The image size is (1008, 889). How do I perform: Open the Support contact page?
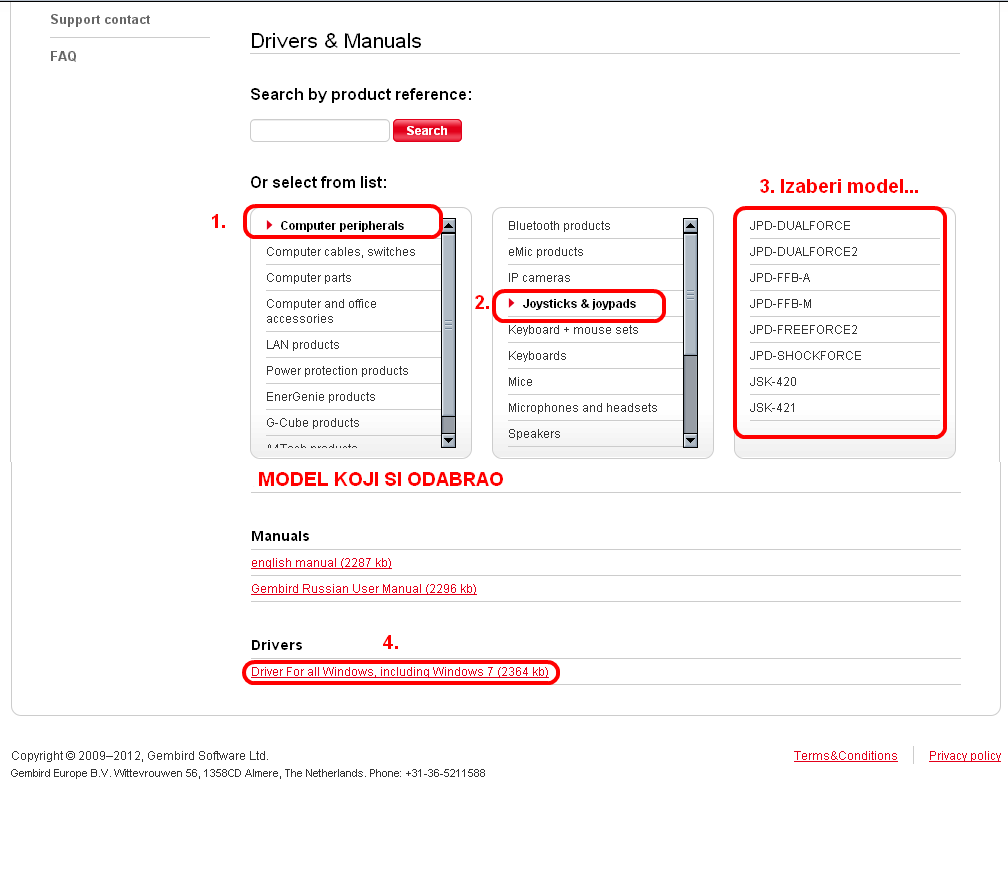click(x=100, y=20)
